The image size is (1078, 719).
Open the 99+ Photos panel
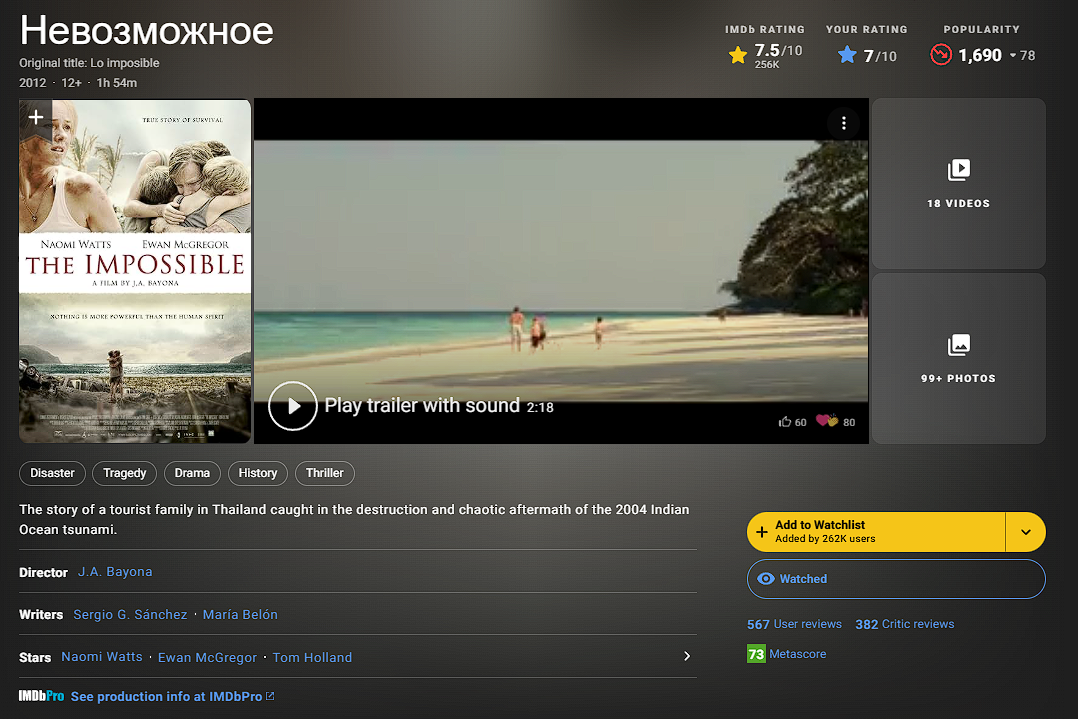(x=958, y=358)
